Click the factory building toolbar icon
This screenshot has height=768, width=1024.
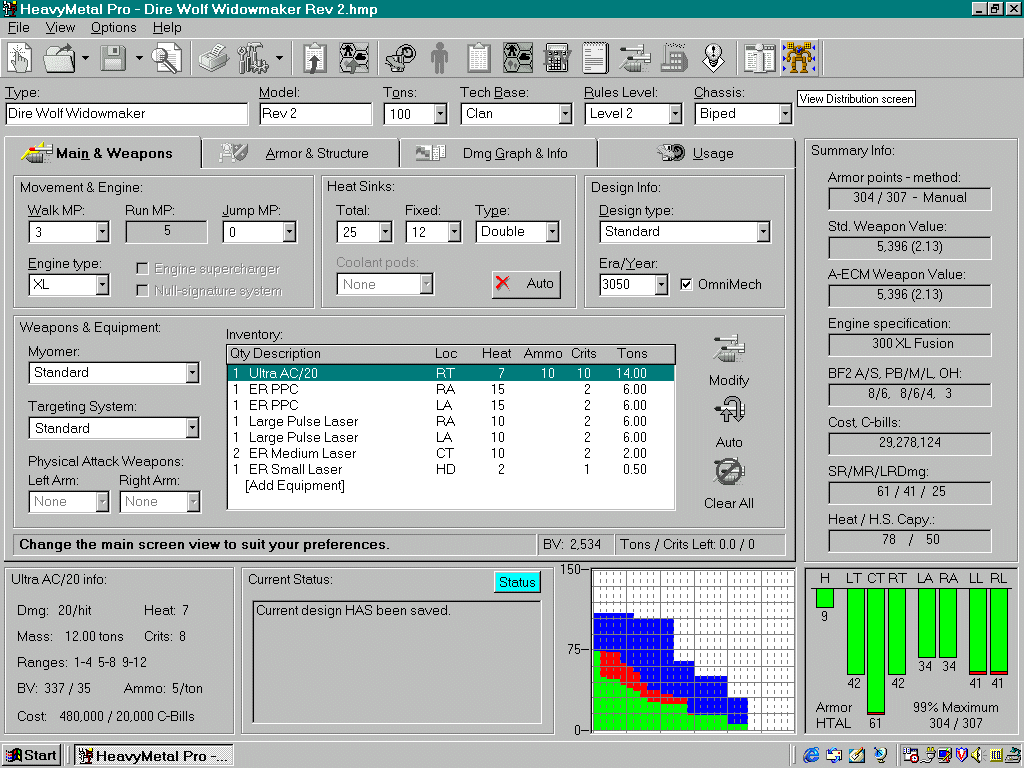click(x=674, y=58)
